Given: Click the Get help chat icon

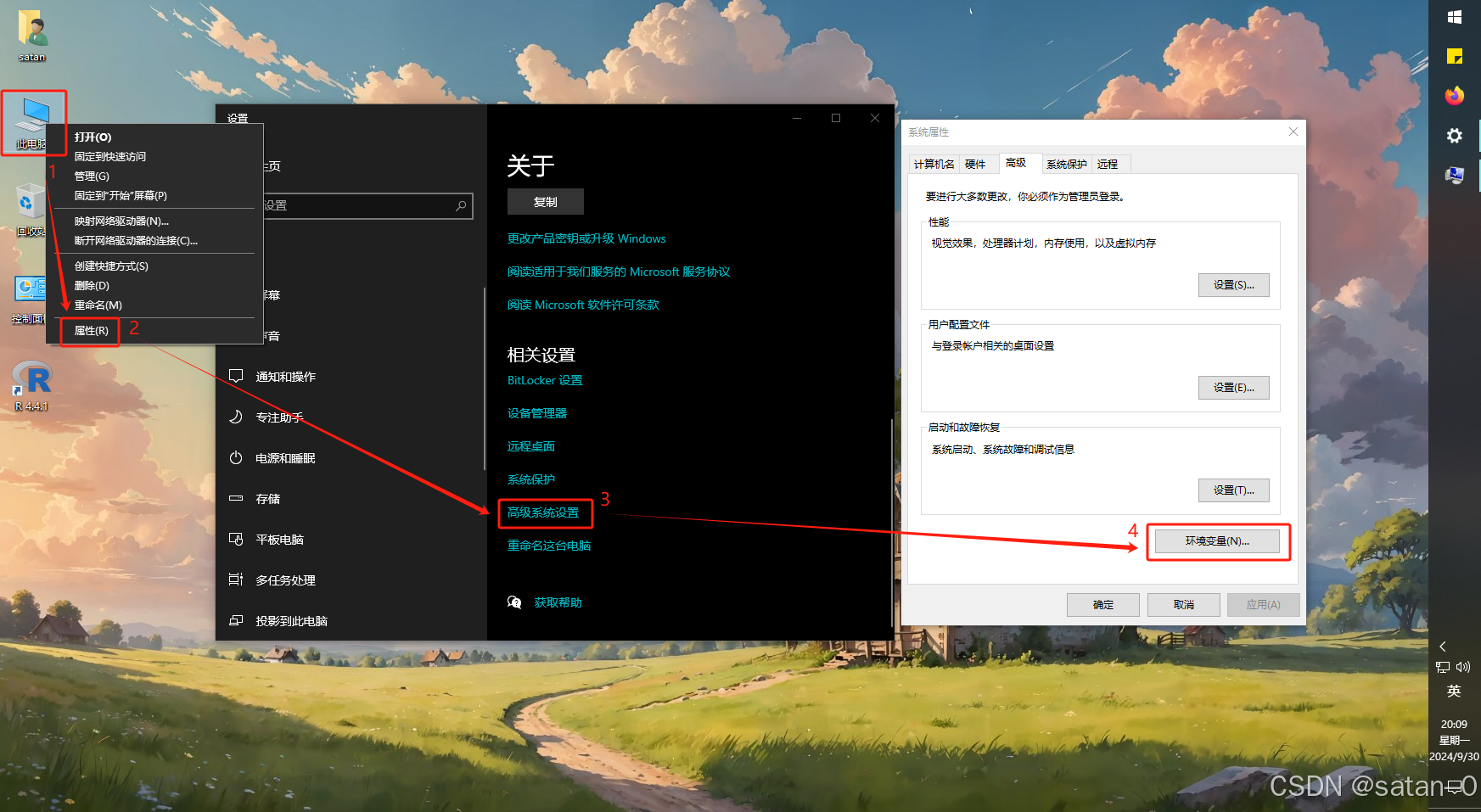Looking at the screenshot, I should 514,602.
